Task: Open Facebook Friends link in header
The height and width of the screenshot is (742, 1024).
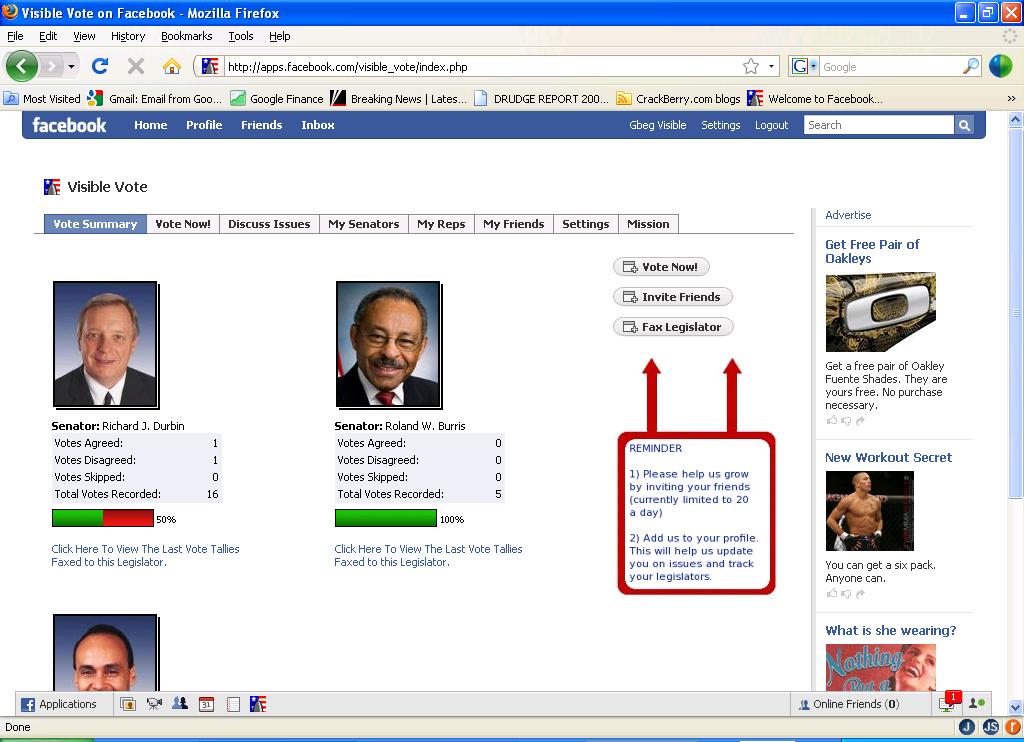Action: (x=261, y=125)
